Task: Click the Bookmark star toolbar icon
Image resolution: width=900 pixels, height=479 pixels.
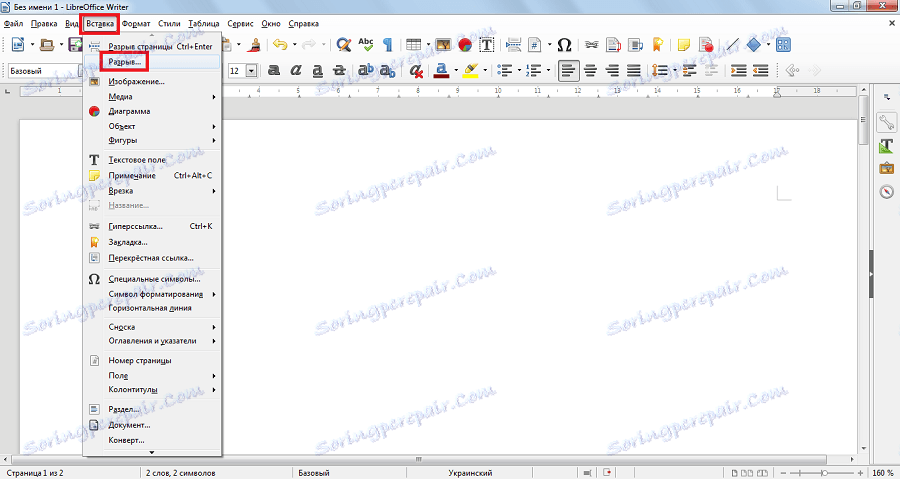Action: (658, 45)
